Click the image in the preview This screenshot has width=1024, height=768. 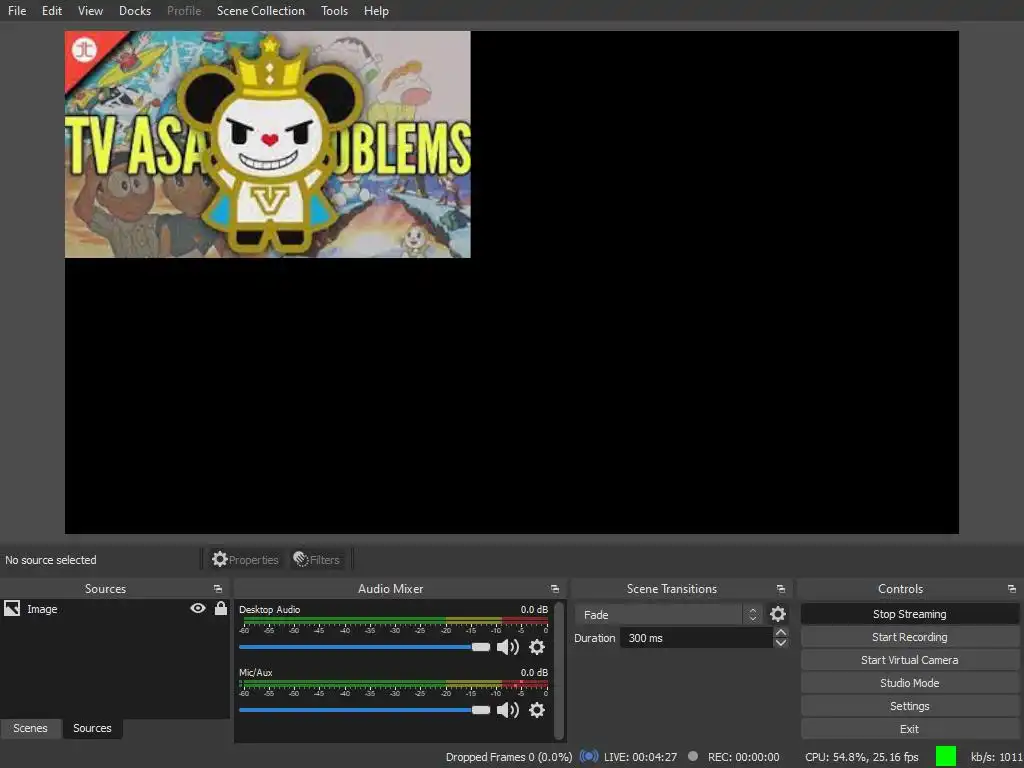coord(267,144)
